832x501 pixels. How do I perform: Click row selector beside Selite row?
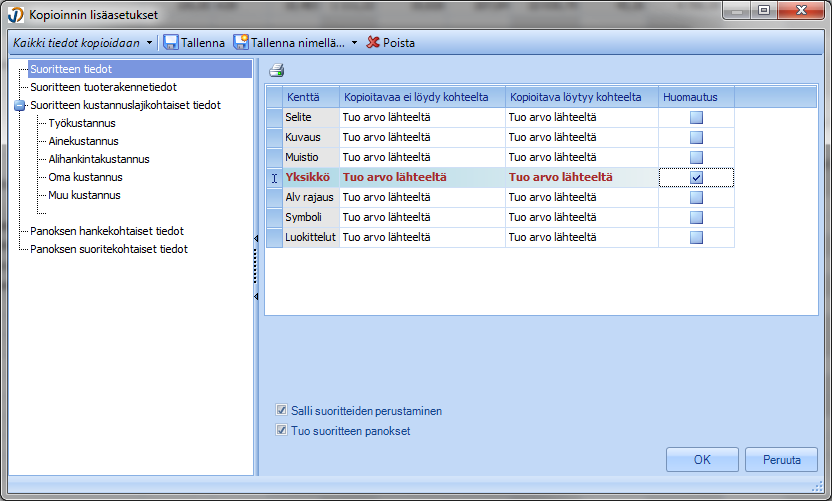click(274, 117)
